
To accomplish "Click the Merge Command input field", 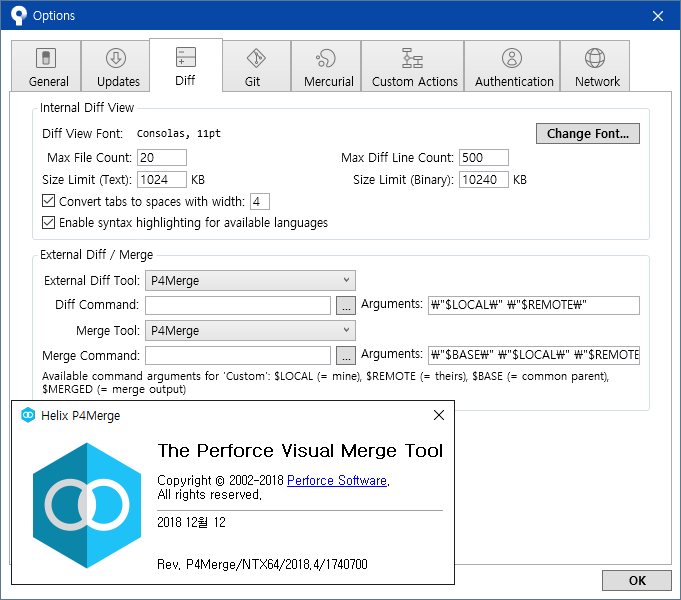I will (238, 355).
